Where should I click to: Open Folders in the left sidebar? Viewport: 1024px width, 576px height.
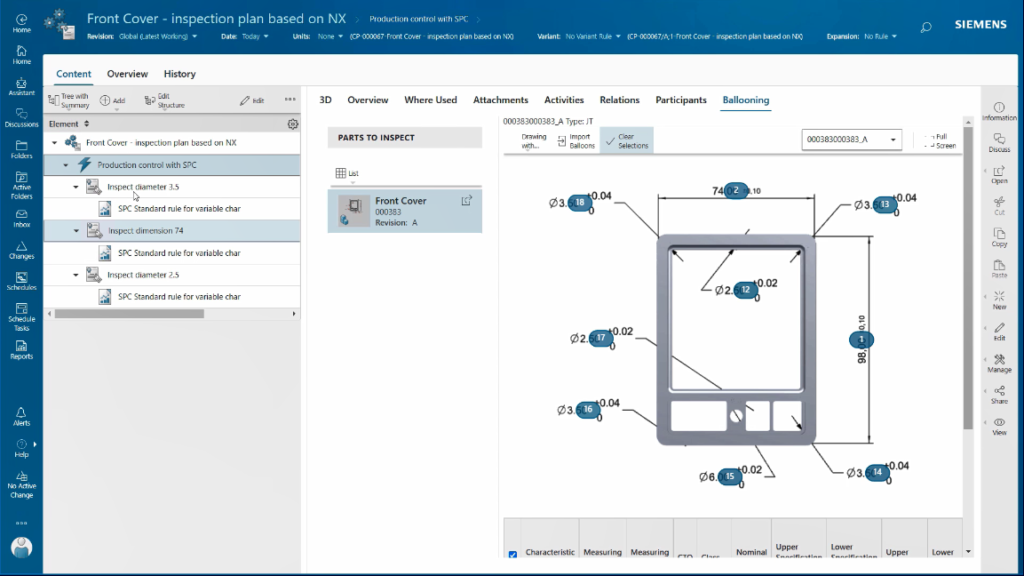22,150
